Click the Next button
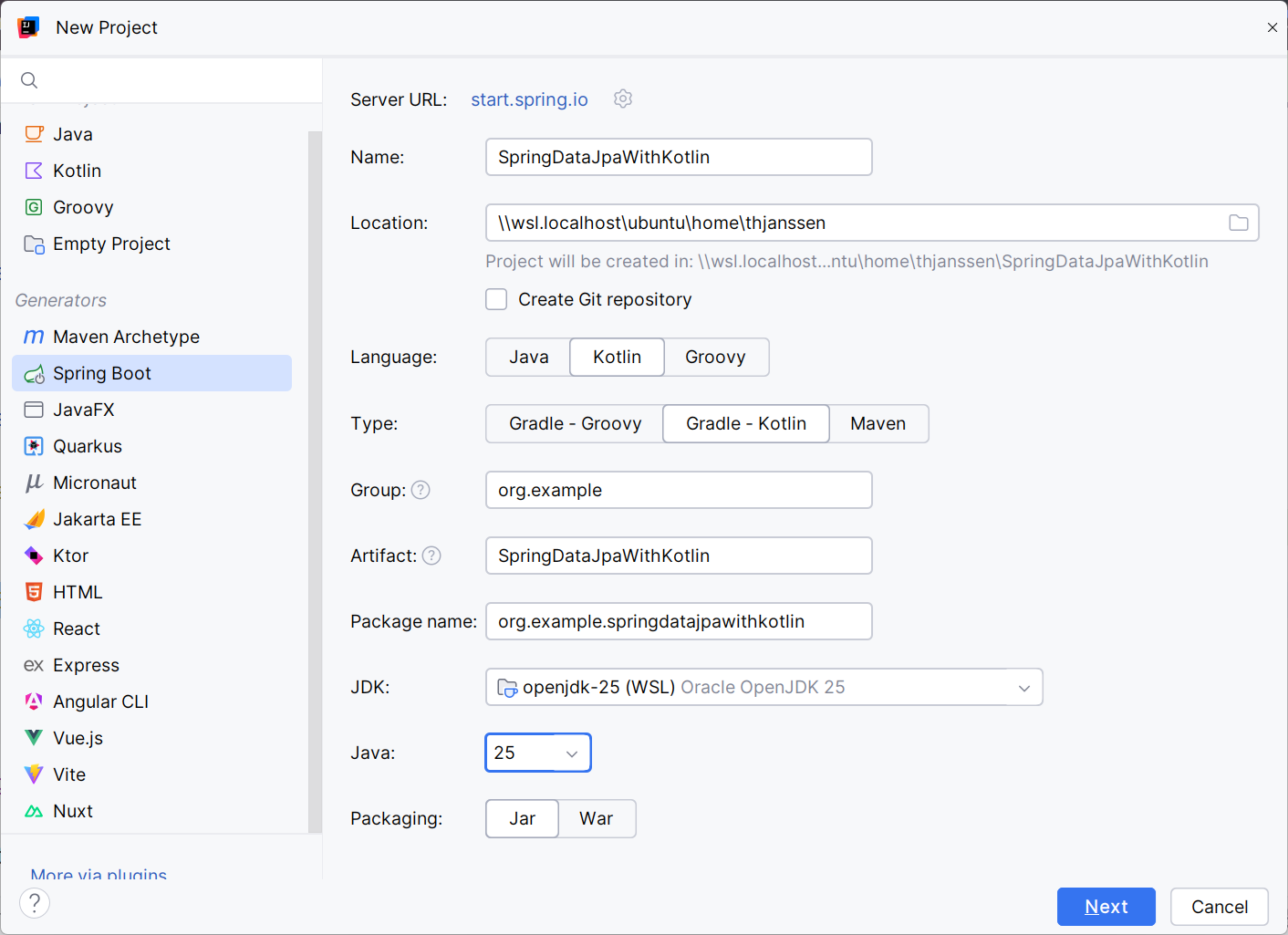The image size is (1288, 935). pos(1106,907)
